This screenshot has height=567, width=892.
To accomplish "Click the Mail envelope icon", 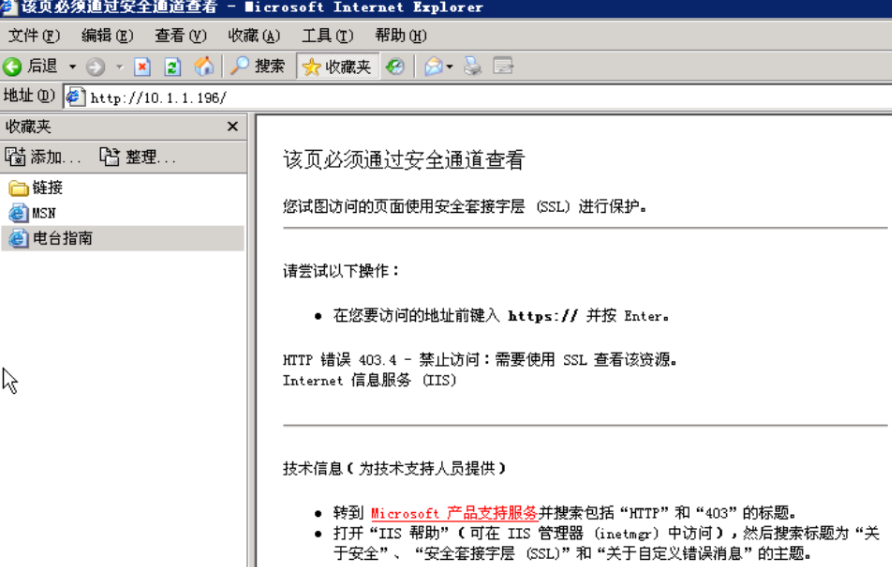I will tap(433, 67).
